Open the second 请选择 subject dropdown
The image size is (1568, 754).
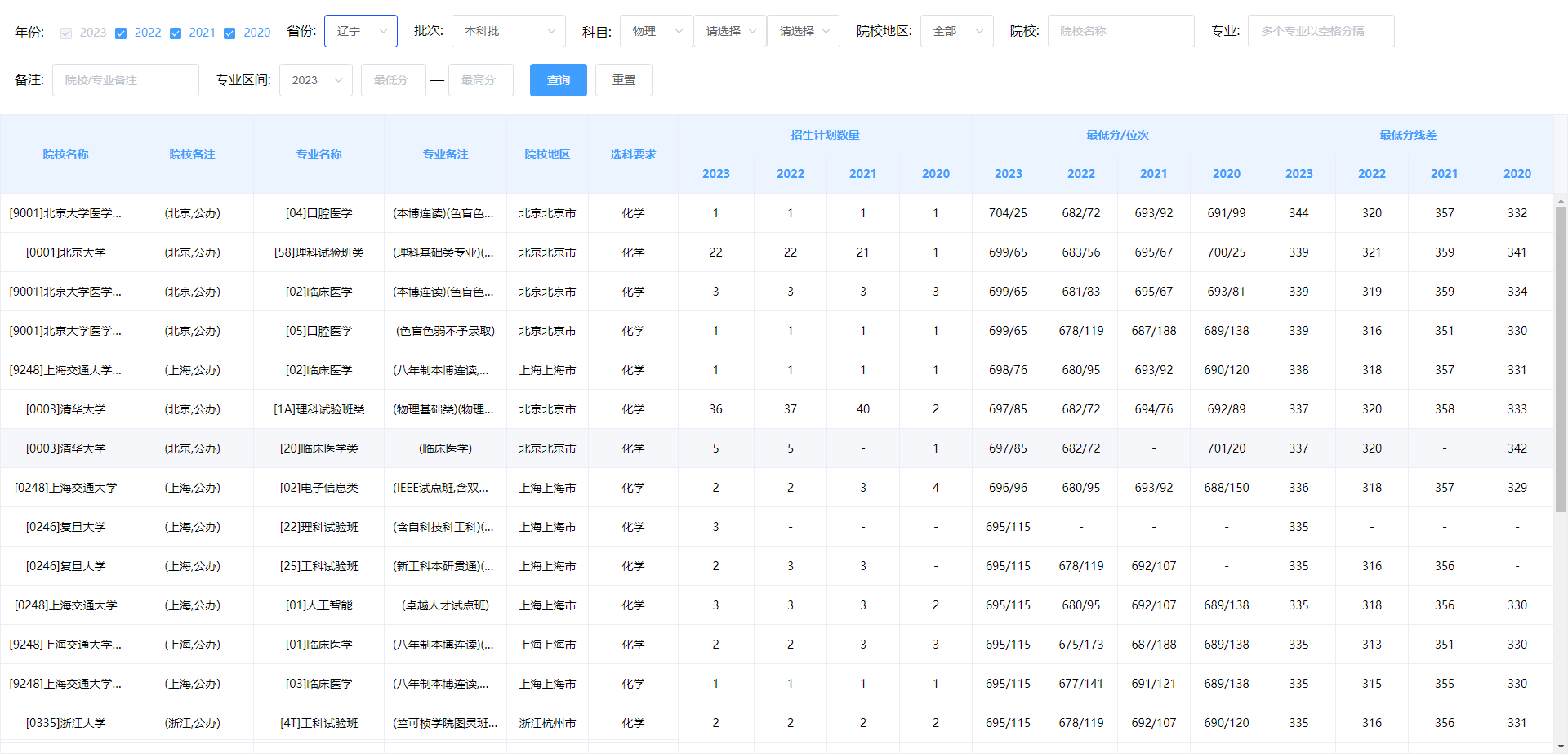(x=803, y=30)
